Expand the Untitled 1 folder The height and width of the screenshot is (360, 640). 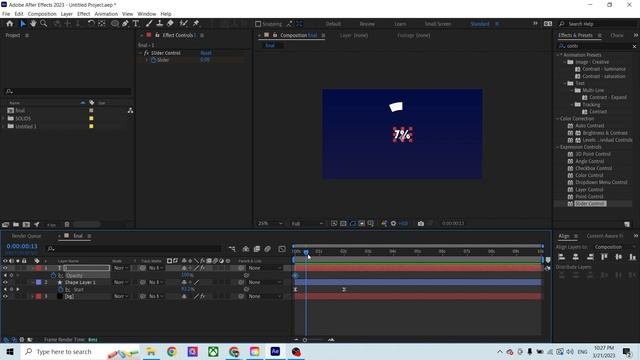(x=4, y=127)
